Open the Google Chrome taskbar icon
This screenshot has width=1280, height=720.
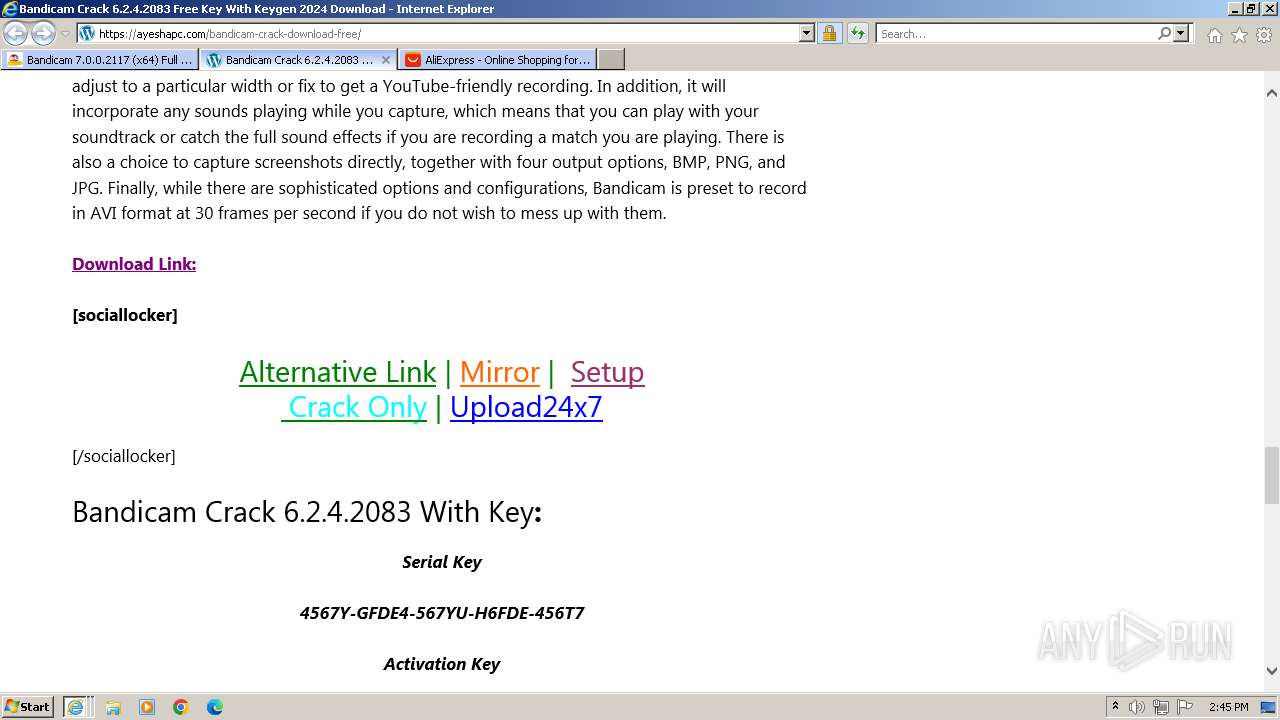181,707
